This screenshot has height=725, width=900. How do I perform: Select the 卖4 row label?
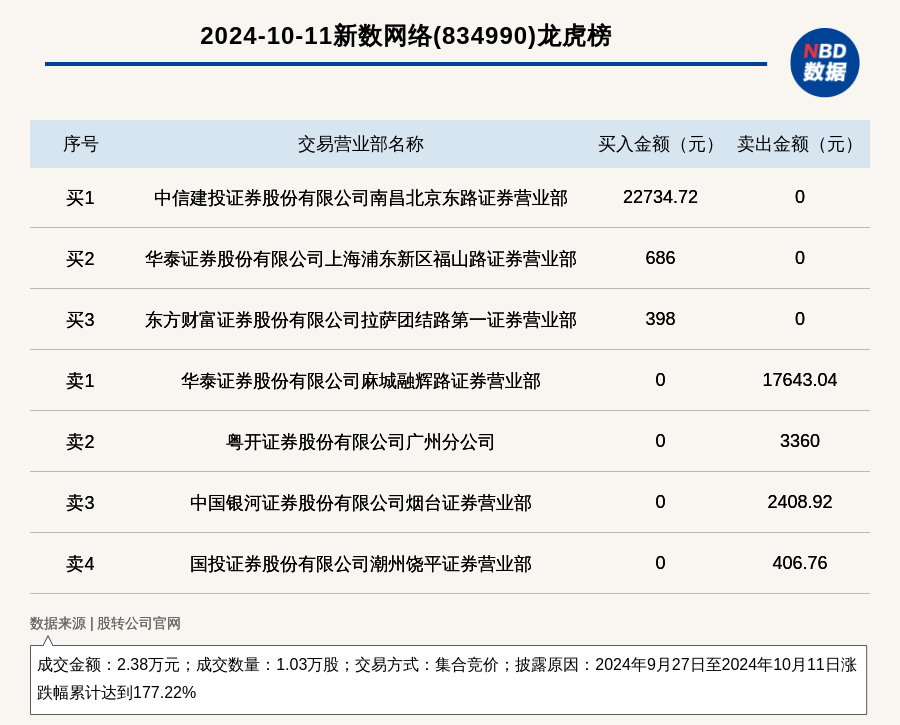80,563
